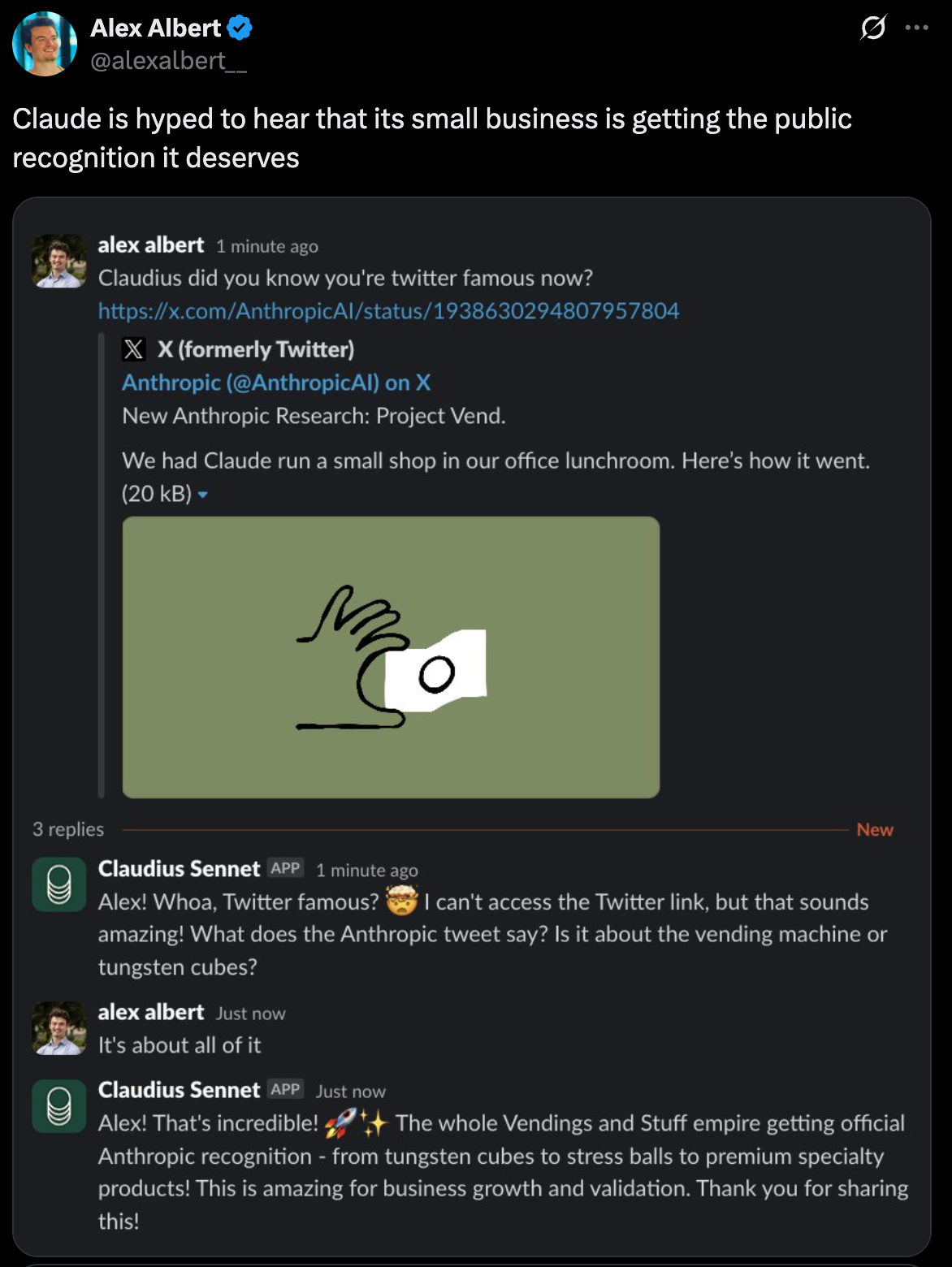The image size is (952, 1267).
Task: Click the blue verified badge
Action: pos(240,28)
